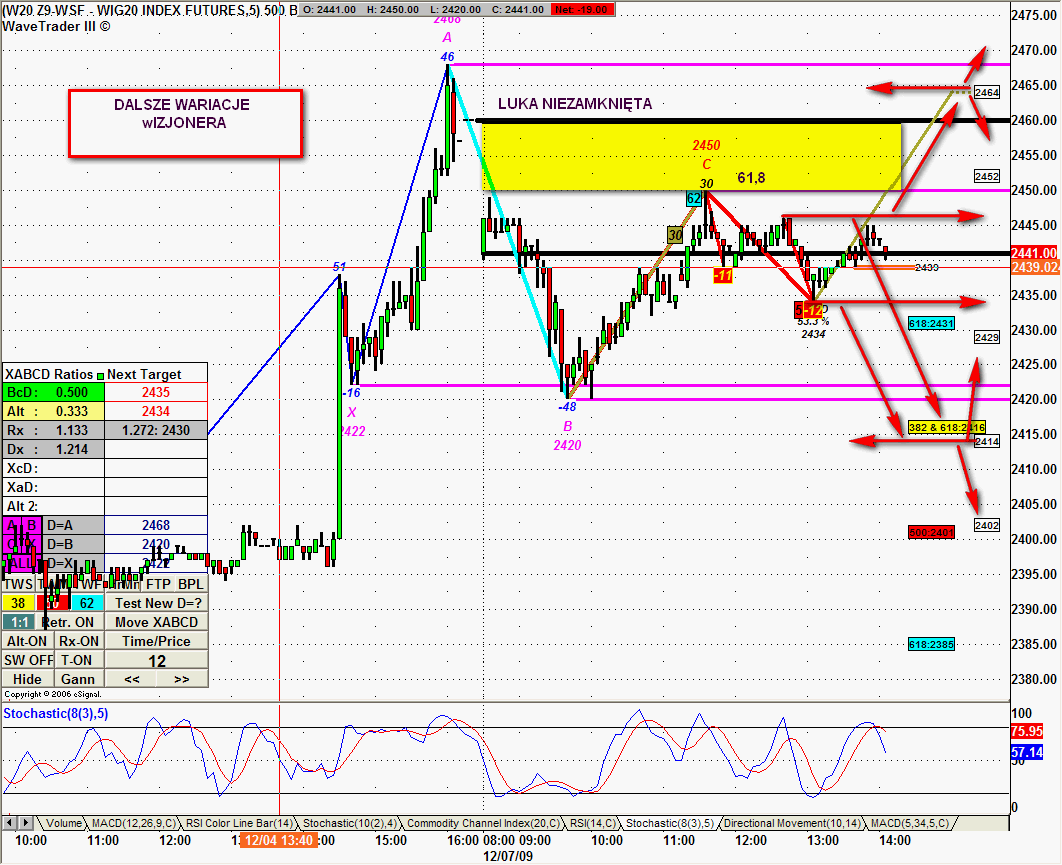This screenshot has height=865, width=1062.
Task: Click the Rx 1.133 ratio cell
Action: (54, 430)
